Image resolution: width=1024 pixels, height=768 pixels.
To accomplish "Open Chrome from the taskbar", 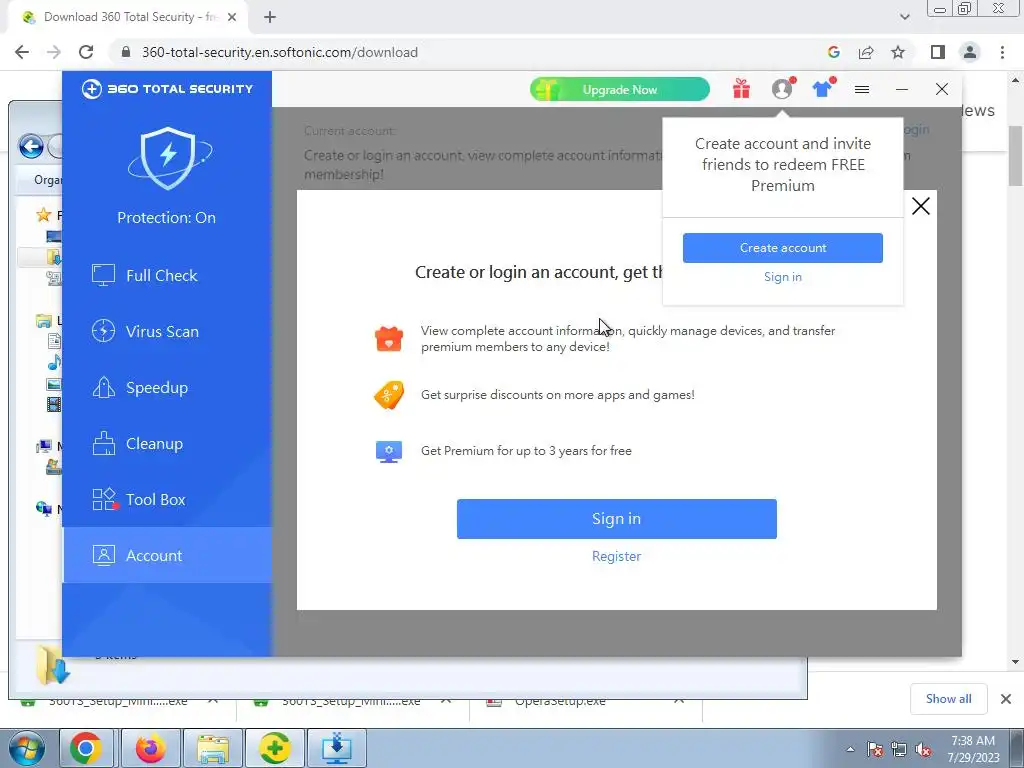I will click(x=86, y=748).
